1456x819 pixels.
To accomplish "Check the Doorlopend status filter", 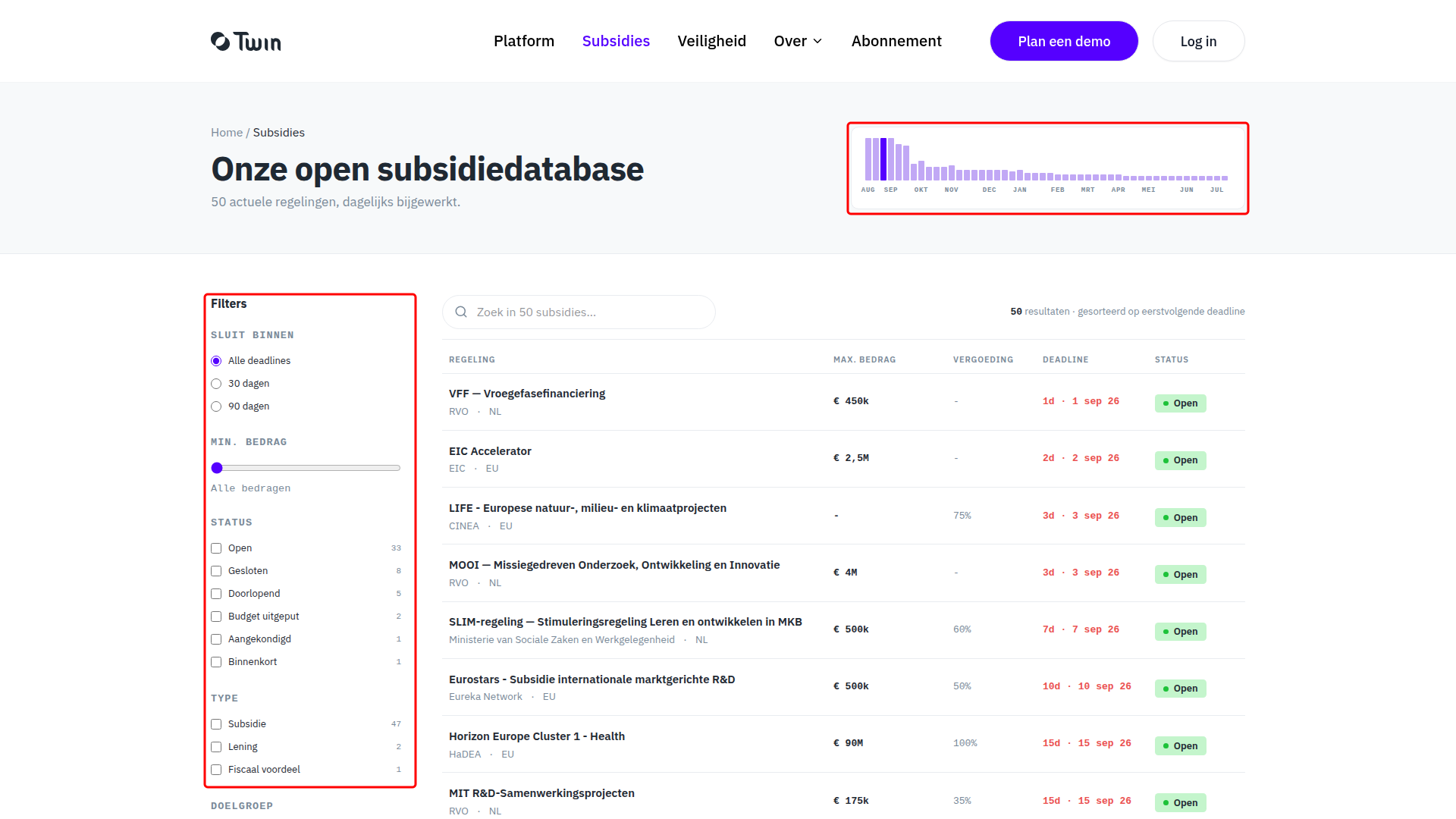I will 216,594.
